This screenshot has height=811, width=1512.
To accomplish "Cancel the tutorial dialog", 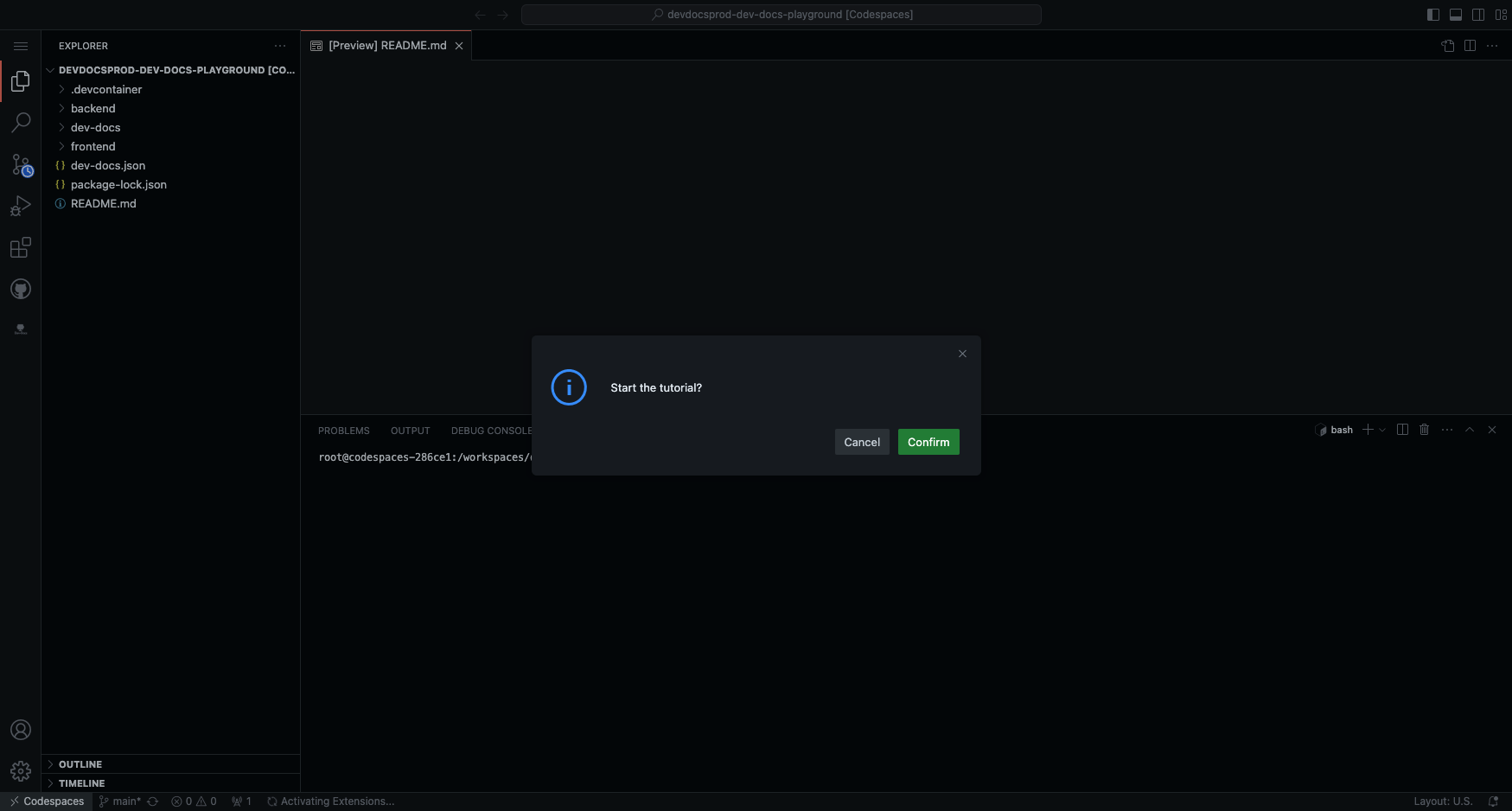I will pos(861,442).
